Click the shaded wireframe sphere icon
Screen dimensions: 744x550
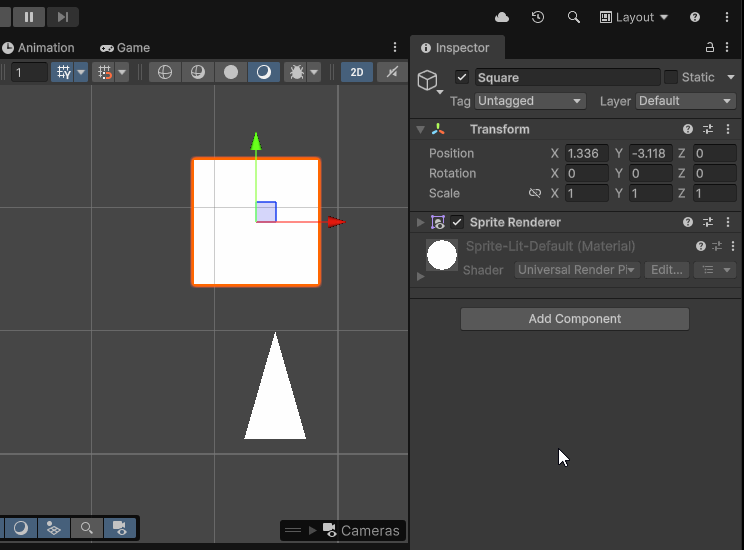click(x=198, y=73)
